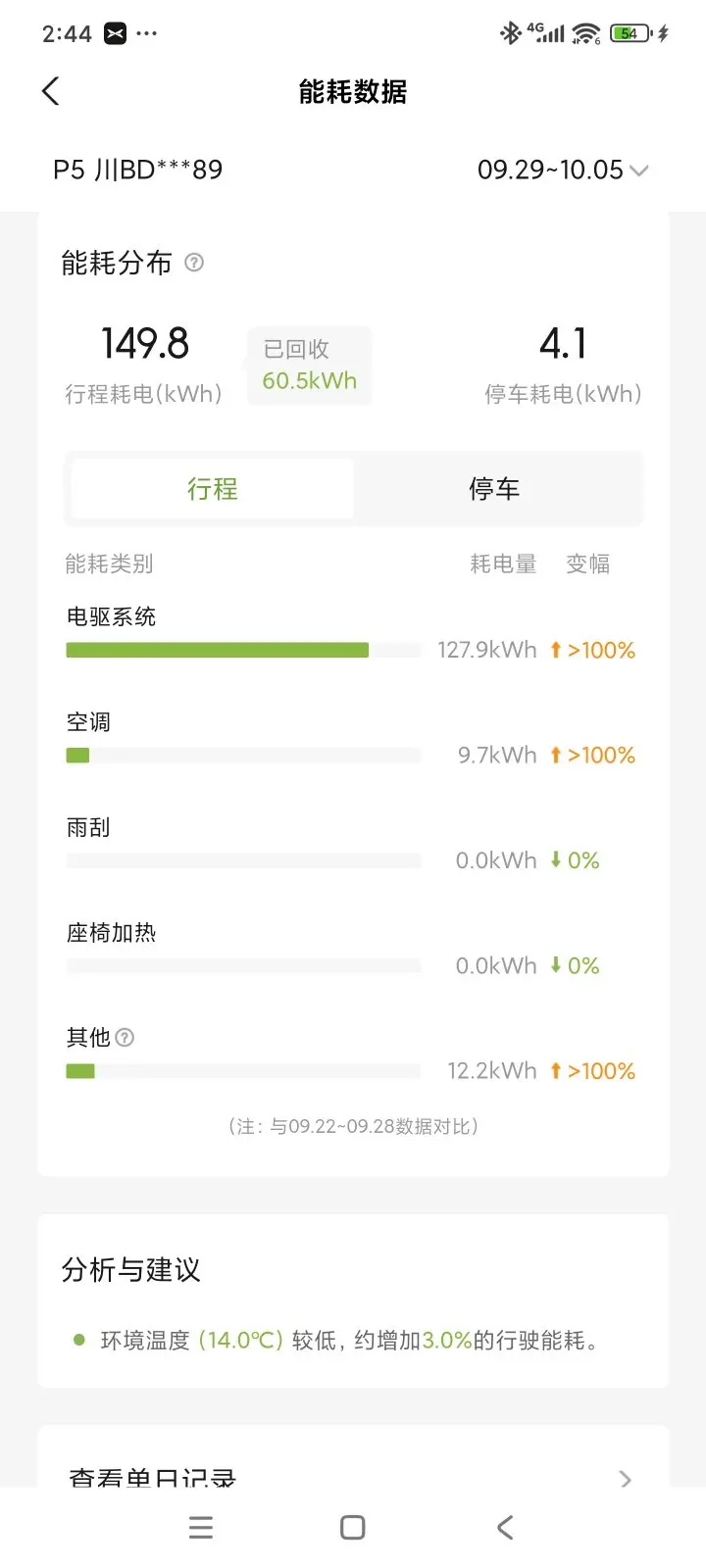This screenshot has width=706, height=1568.
Task: Open 查看单日记录 chevron arrow
Action: pyautogui.click(x=626, y=1479)
